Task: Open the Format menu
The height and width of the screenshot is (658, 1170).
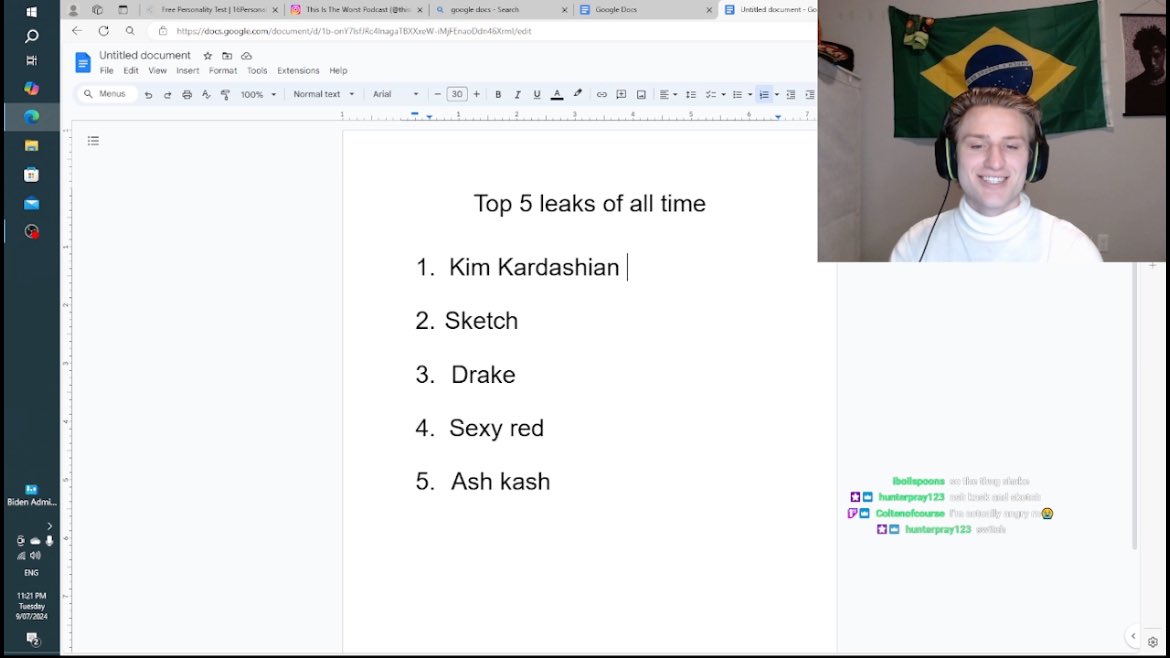Action: pos(222,71)
